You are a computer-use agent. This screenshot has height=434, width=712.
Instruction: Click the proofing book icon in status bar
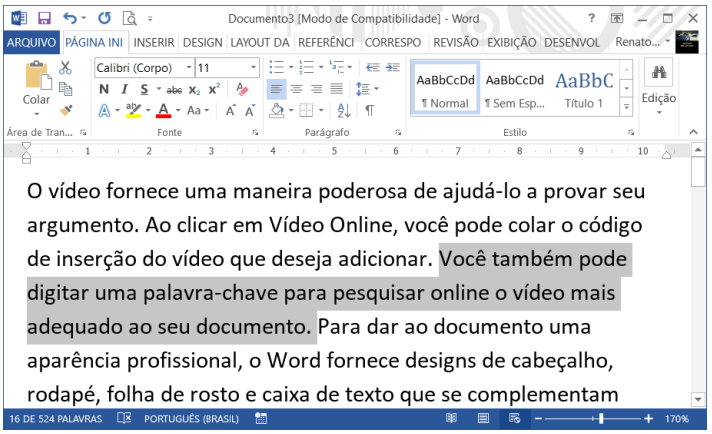(124, 418)
